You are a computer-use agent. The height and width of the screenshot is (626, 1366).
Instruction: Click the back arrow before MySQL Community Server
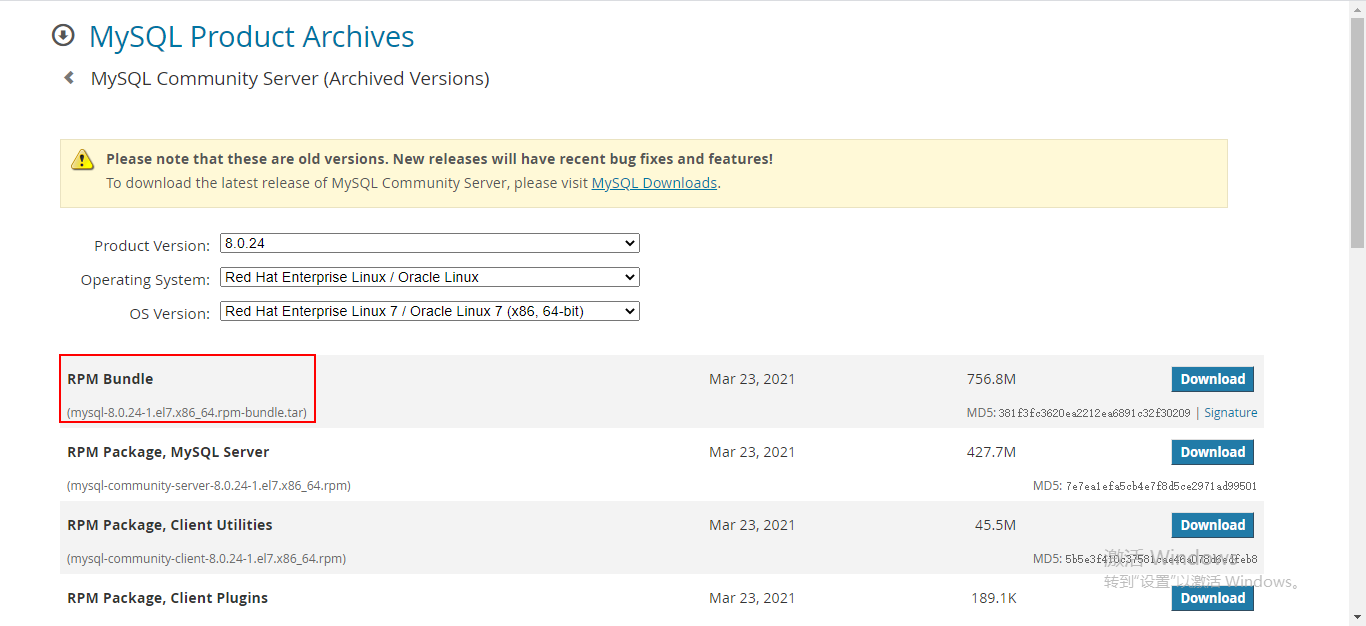pyautogui.click(x=69, y=77)
